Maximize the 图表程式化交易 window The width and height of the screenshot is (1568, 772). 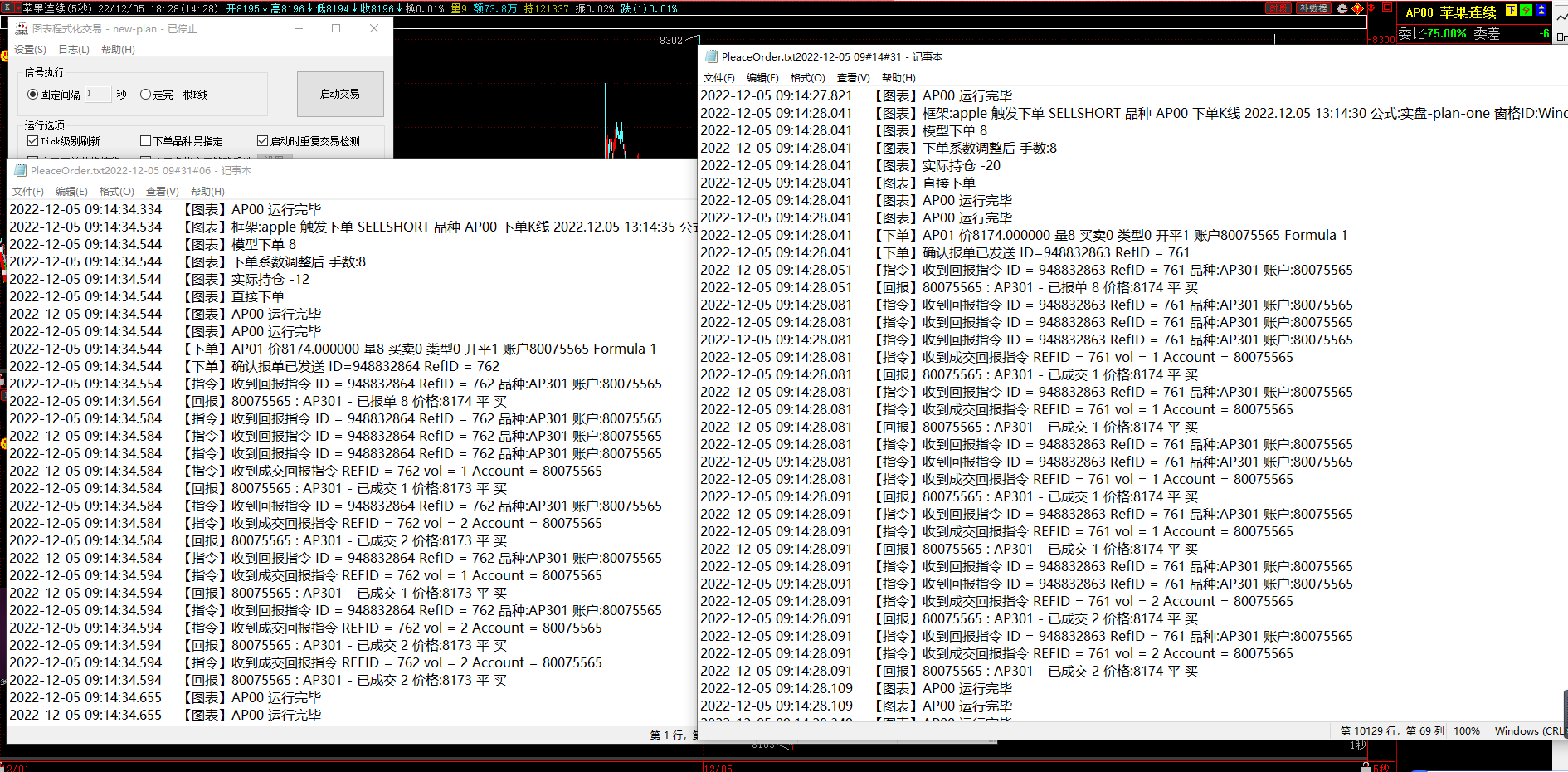336,28
